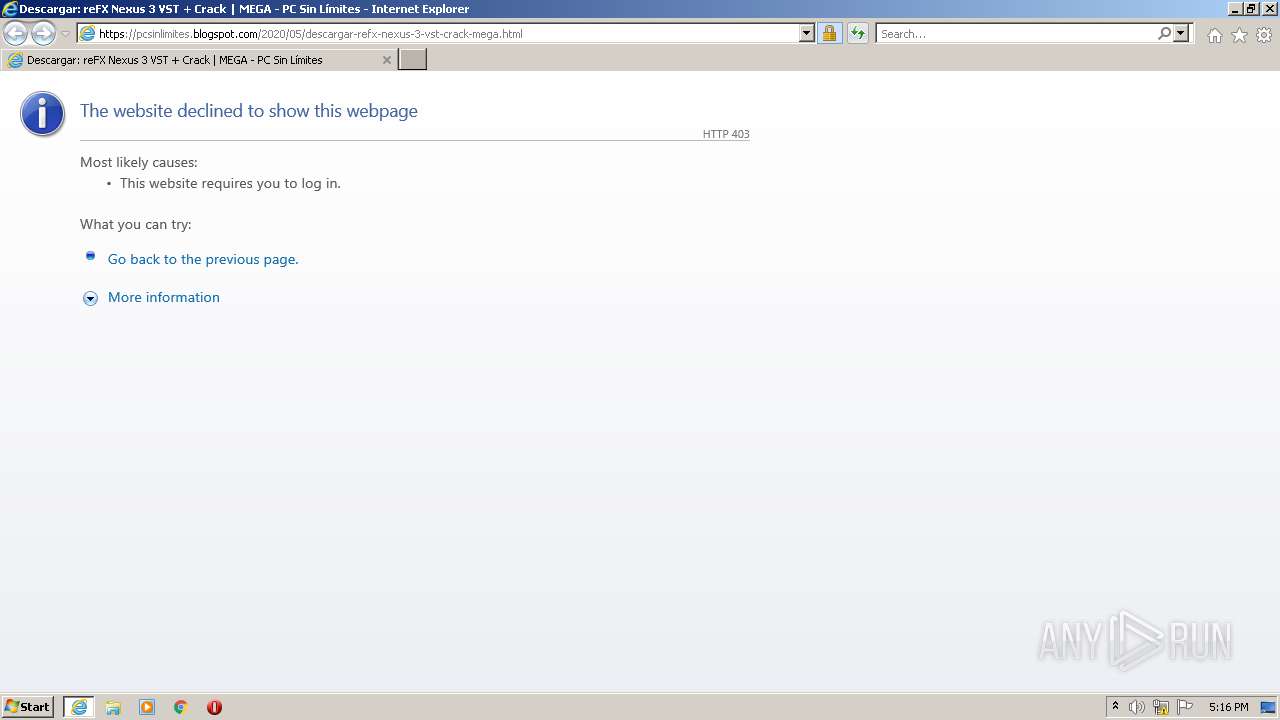Click the blue information icon

(42, 114)
